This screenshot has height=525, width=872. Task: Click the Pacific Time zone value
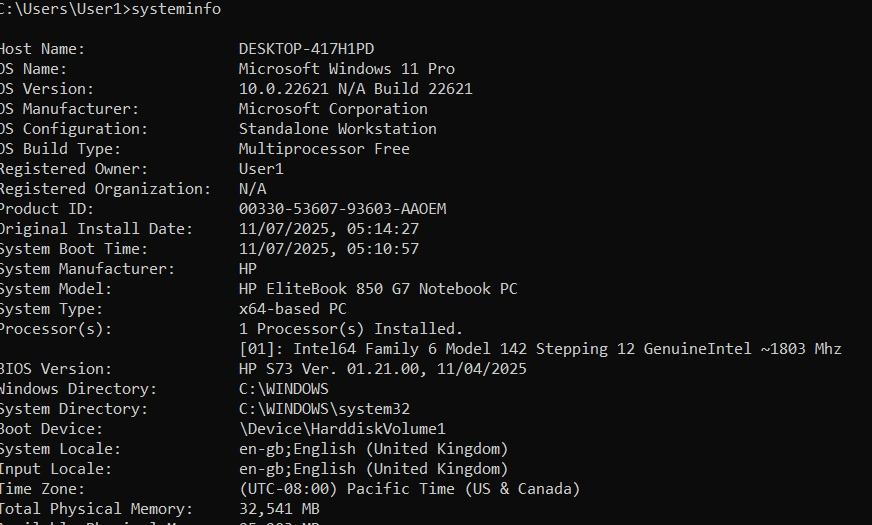click(409, 489)
